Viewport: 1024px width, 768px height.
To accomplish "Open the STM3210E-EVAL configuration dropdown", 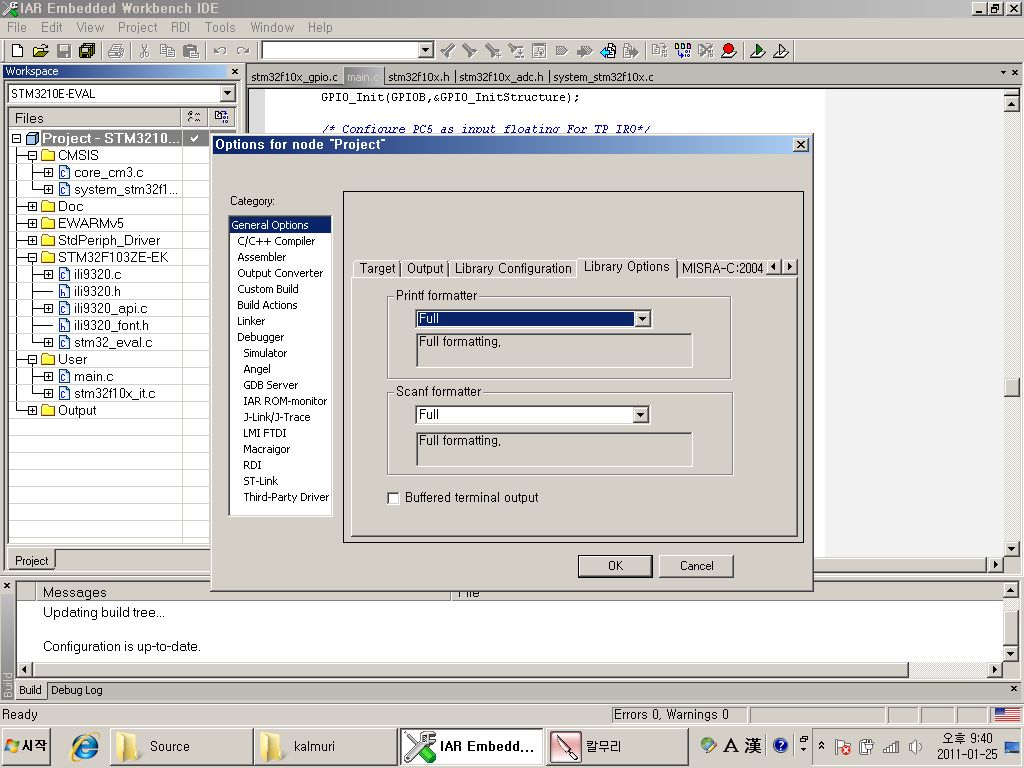I will pos(227,93).
